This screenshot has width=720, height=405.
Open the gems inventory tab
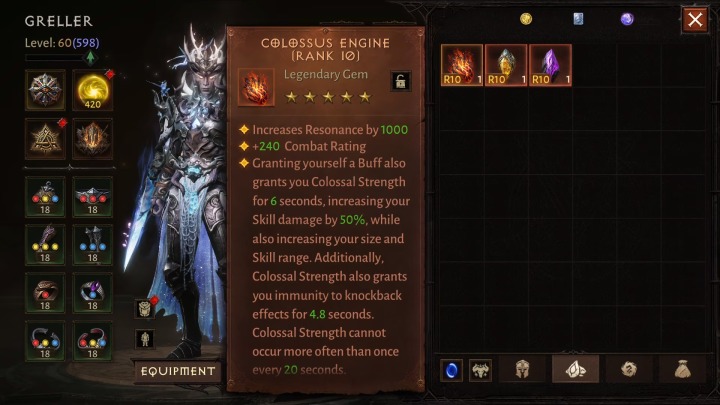pyautogui.click(x=575, y=369)
